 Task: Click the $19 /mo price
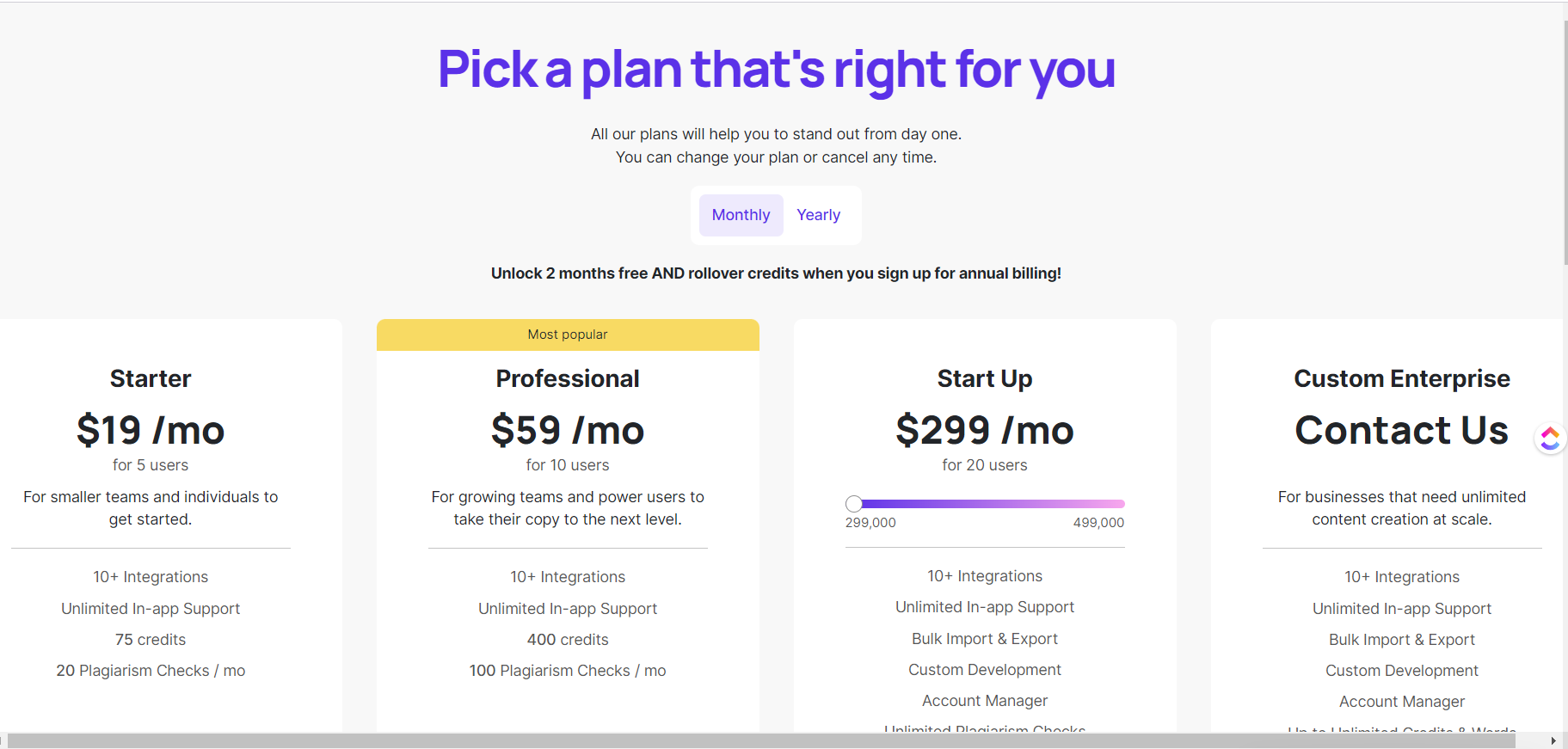pyautogui.click(x=151, y=430)
